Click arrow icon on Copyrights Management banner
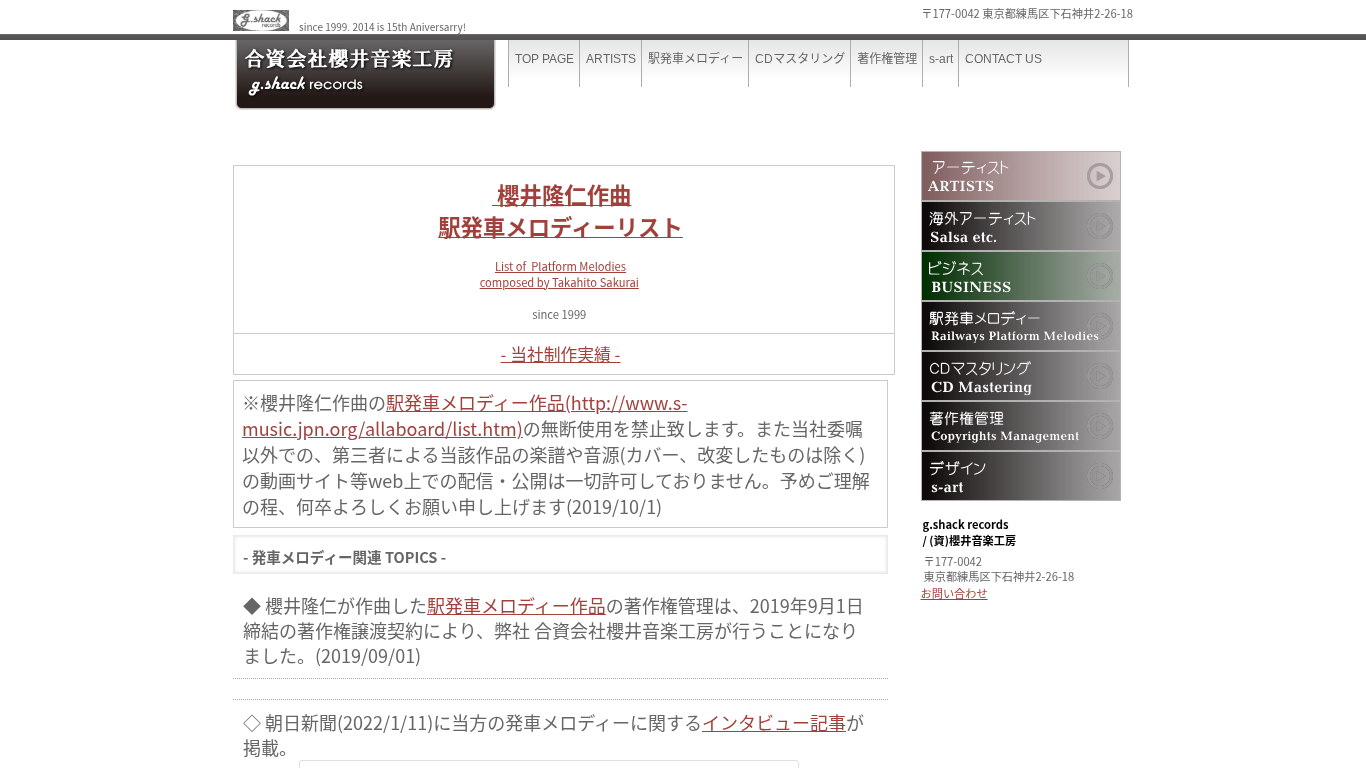Image resolution: width=1366 pixels, height=768 pixels. [x=1100, y=426]
